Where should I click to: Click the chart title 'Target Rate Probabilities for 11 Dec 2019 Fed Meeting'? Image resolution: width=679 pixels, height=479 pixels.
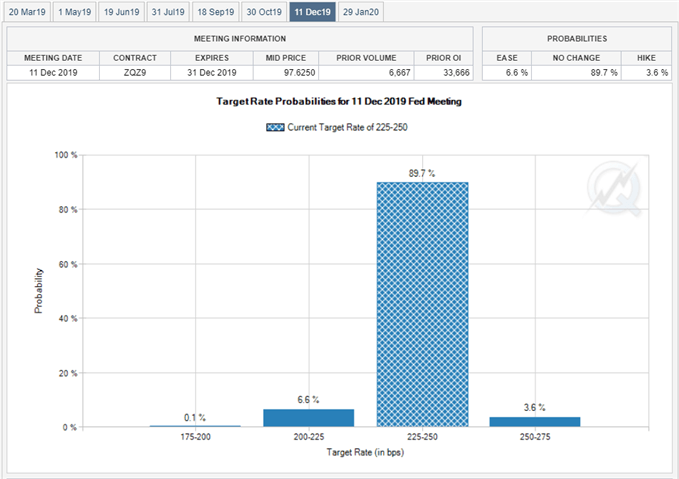[339, 101]
